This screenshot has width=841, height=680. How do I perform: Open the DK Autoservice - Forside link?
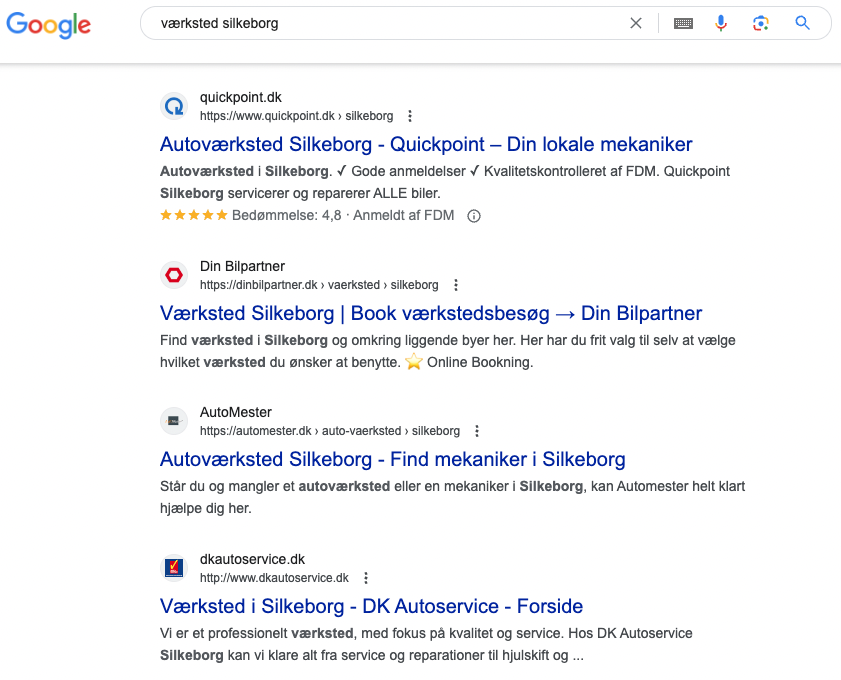point(371,606)
